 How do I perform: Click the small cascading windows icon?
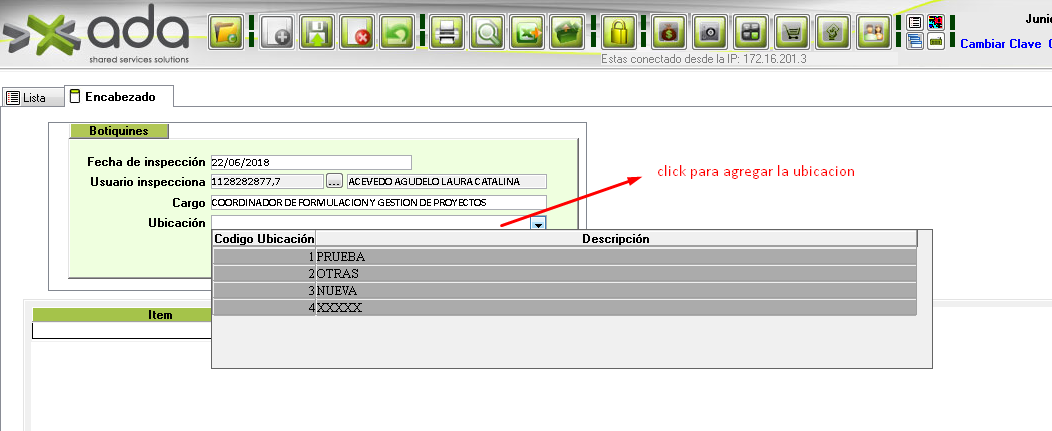click(x=914, y=41)
